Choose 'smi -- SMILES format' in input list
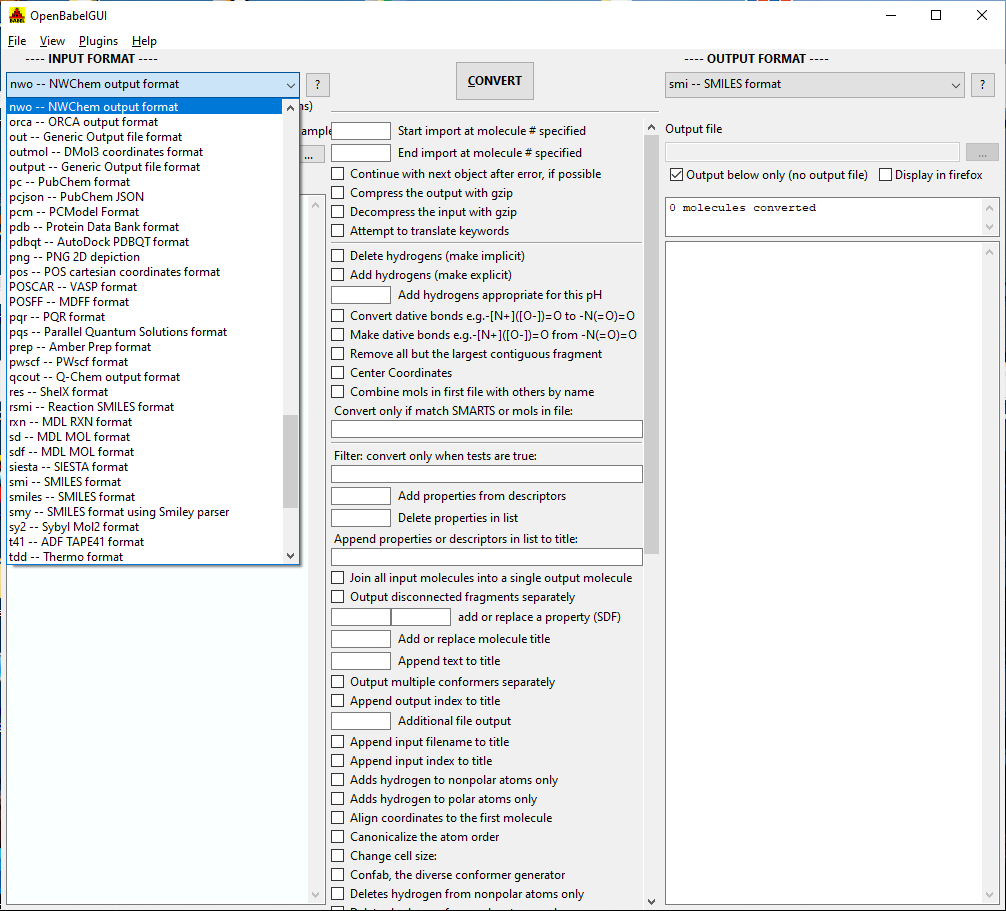The image size is (1006, 911). tap(144, 482)
